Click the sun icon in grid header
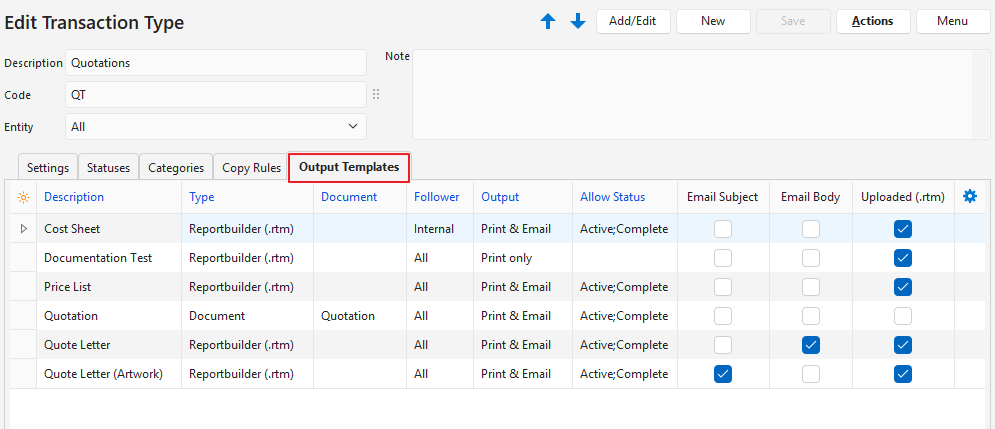Screen dimensions: 995x429 coord(24,198)
